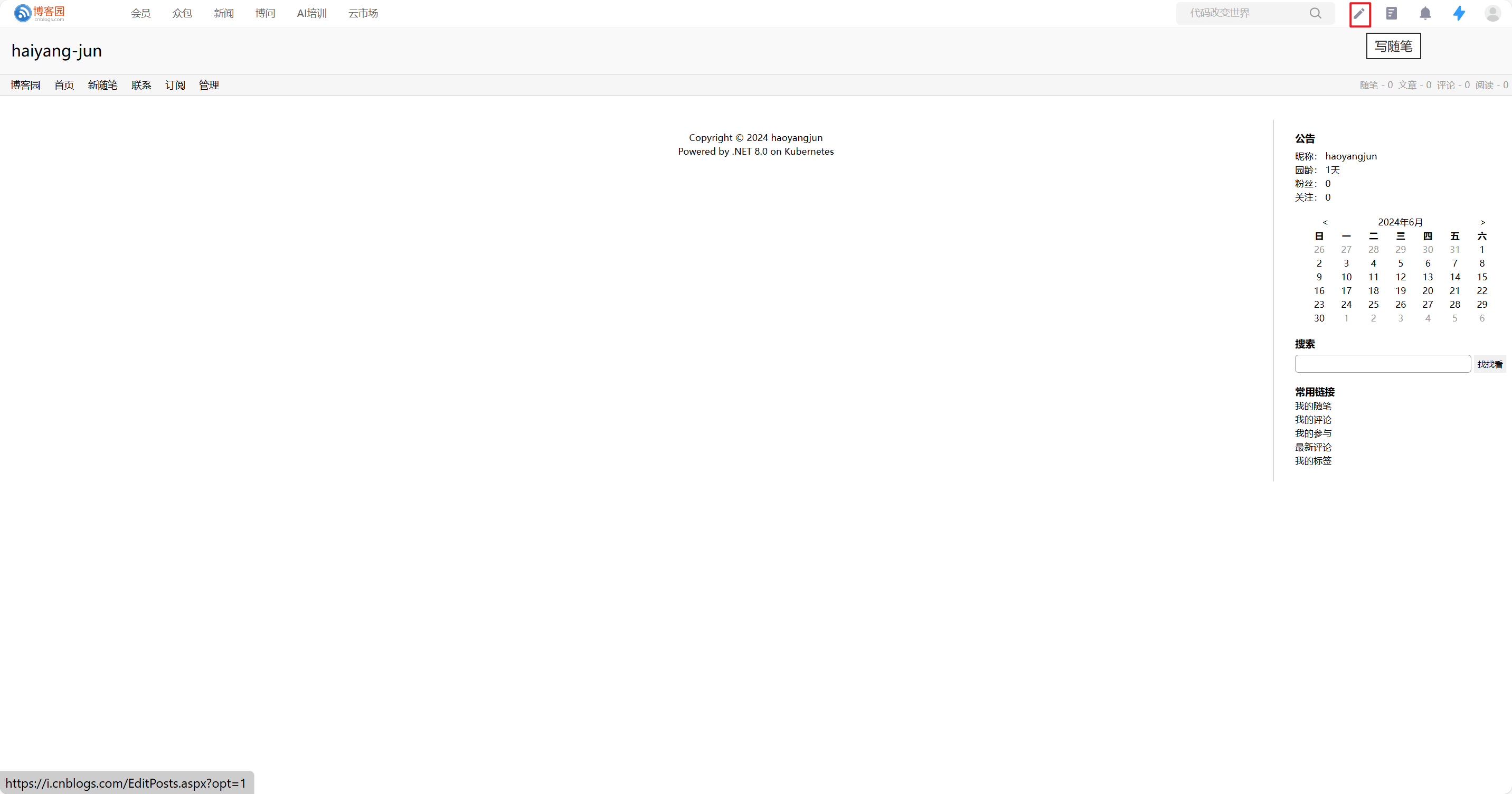Open the user avatar menu
Viewport: 1512px width, 794px height.
click(x=1492, y=14)
